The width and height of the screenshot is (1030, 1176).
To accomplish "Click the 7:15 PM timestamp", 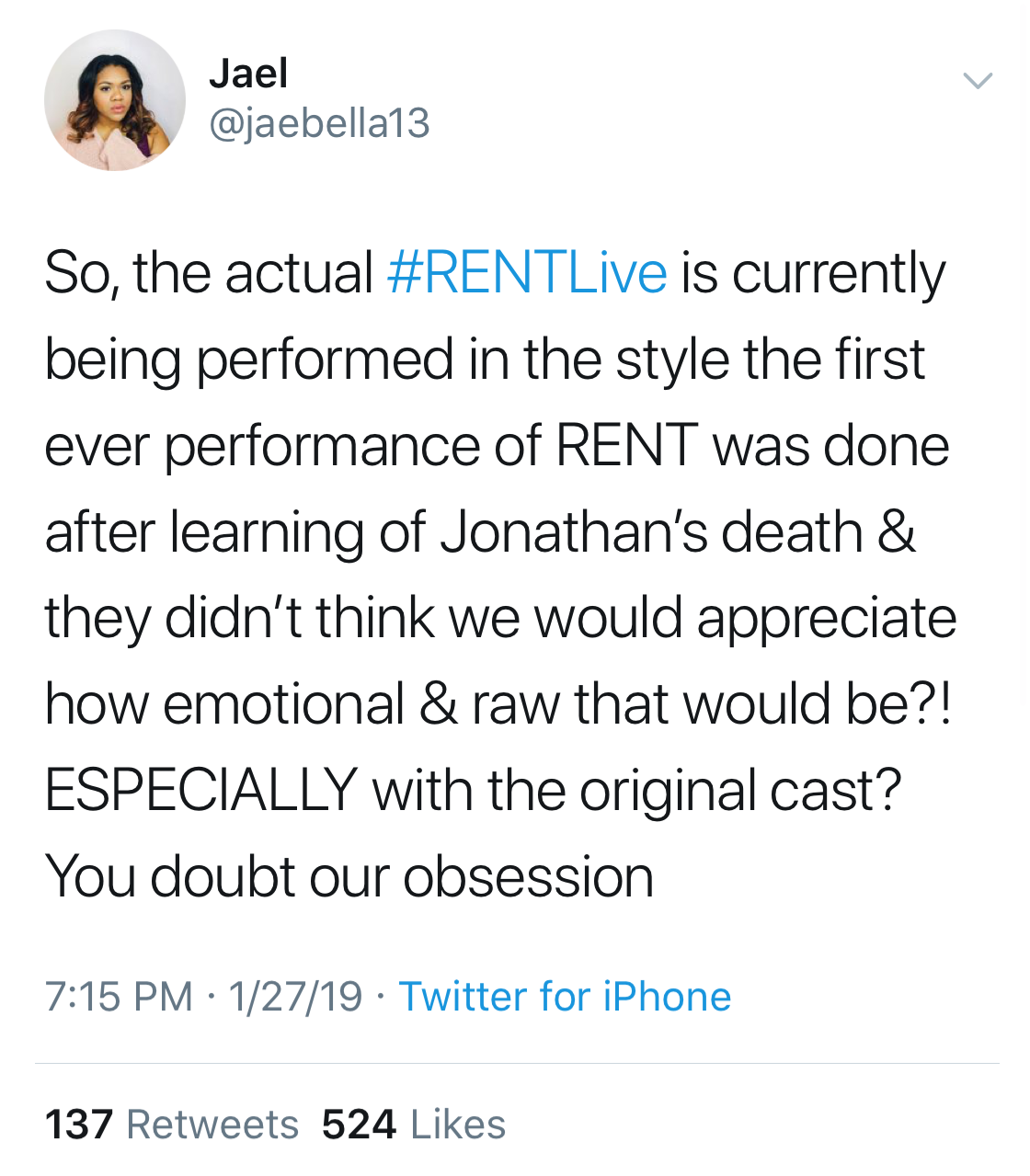I will (x=119, y=997).
